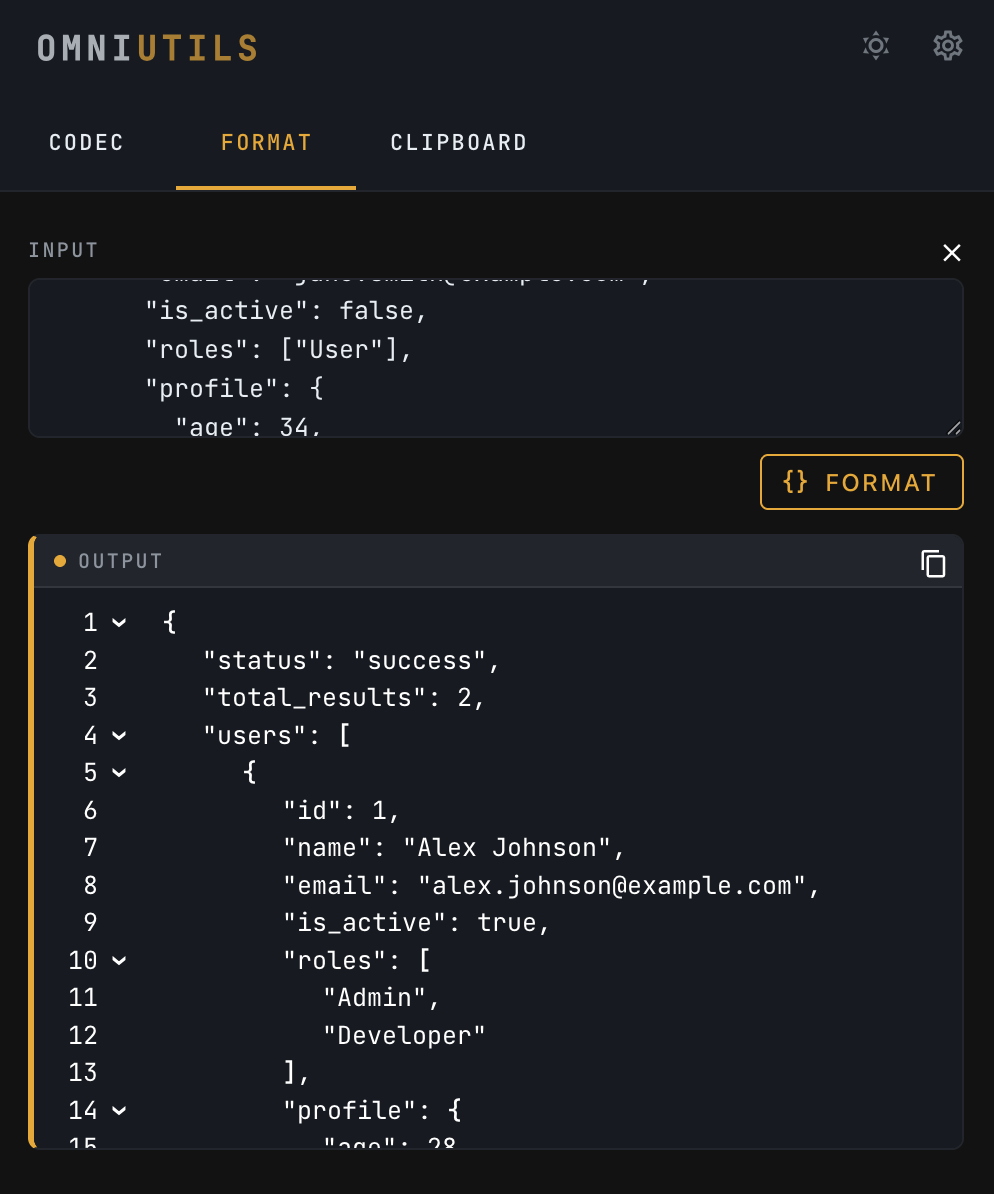The height and width of the screenshot is (1194, 994).
Task: Open the CLIPBOARD tab
Action: click(x=459, y=142)
